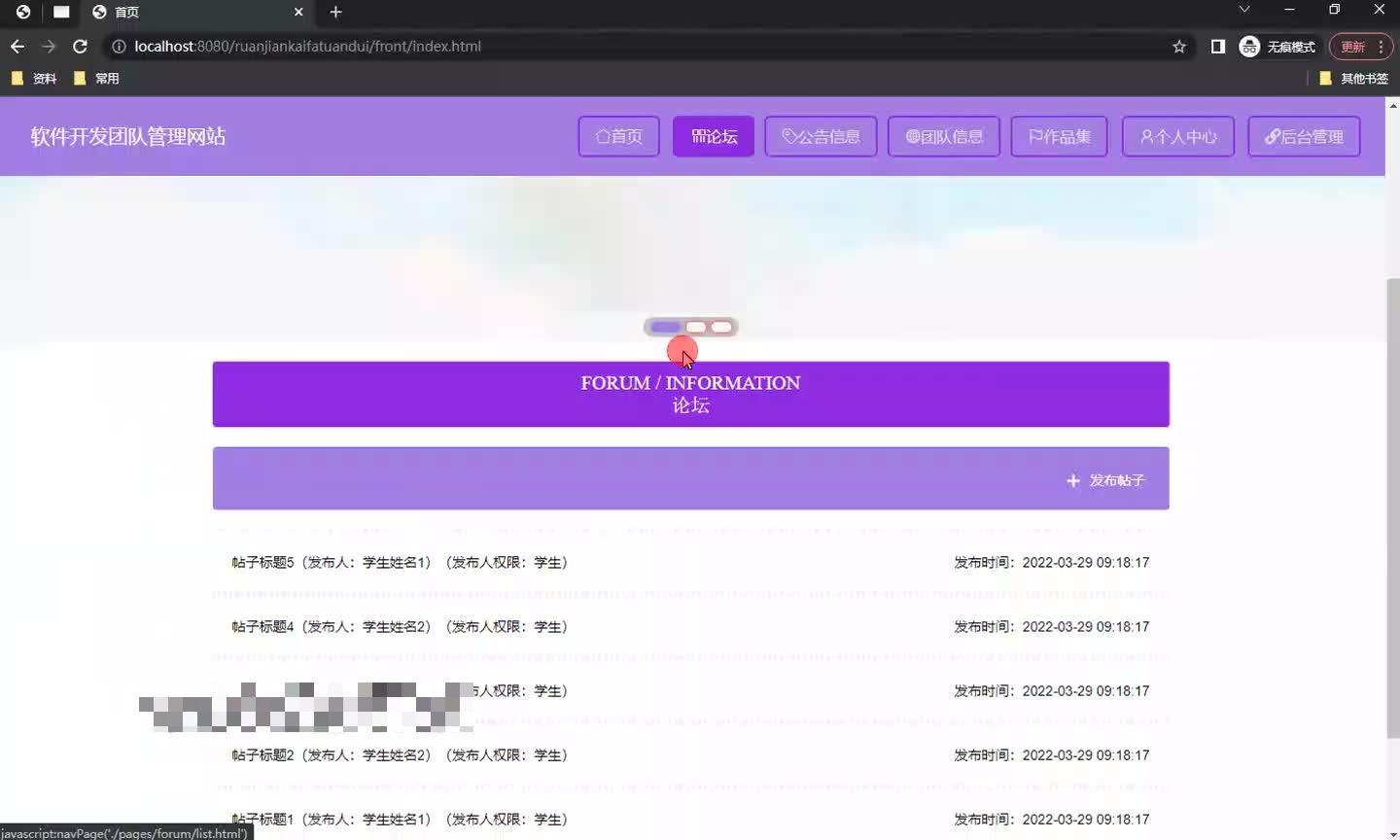1400x840 pixels.
Task: Click the incognito mode indicator icon
Action: click(x=1248, y=46)
